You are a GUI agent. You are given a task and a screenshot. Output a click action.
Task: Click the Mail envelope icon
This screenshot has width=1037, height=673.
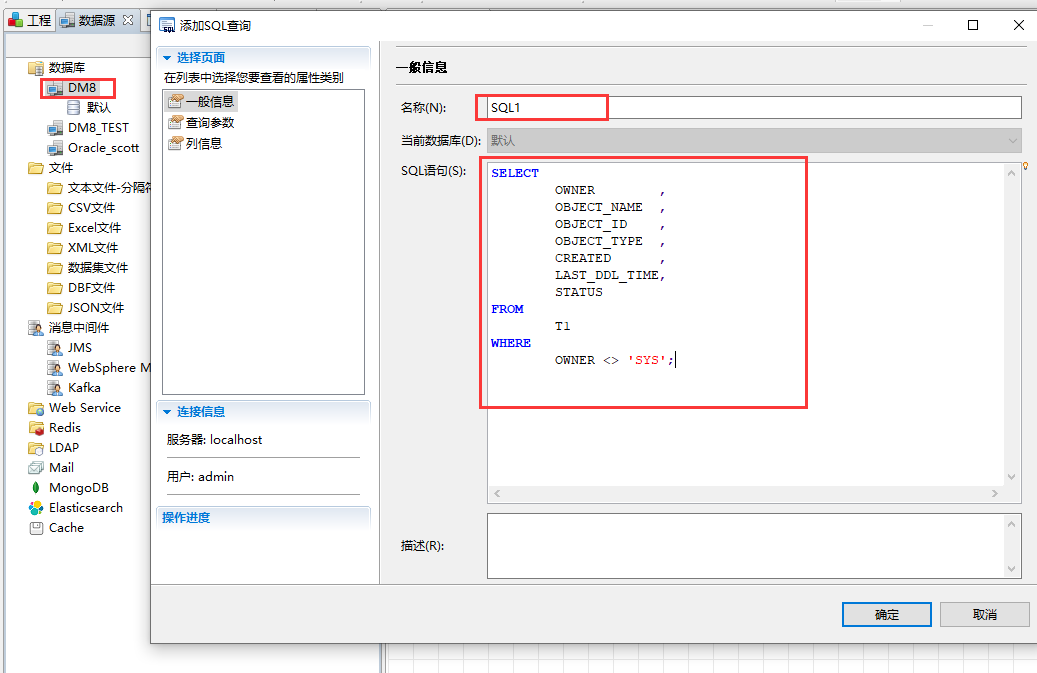[x=36, y=467]
